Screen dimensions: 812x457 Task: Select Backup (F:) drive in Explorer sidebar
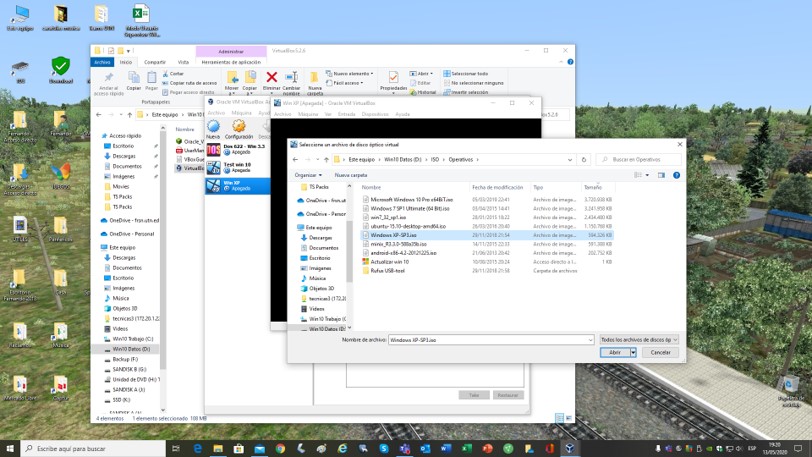click(x=121, y=359)
